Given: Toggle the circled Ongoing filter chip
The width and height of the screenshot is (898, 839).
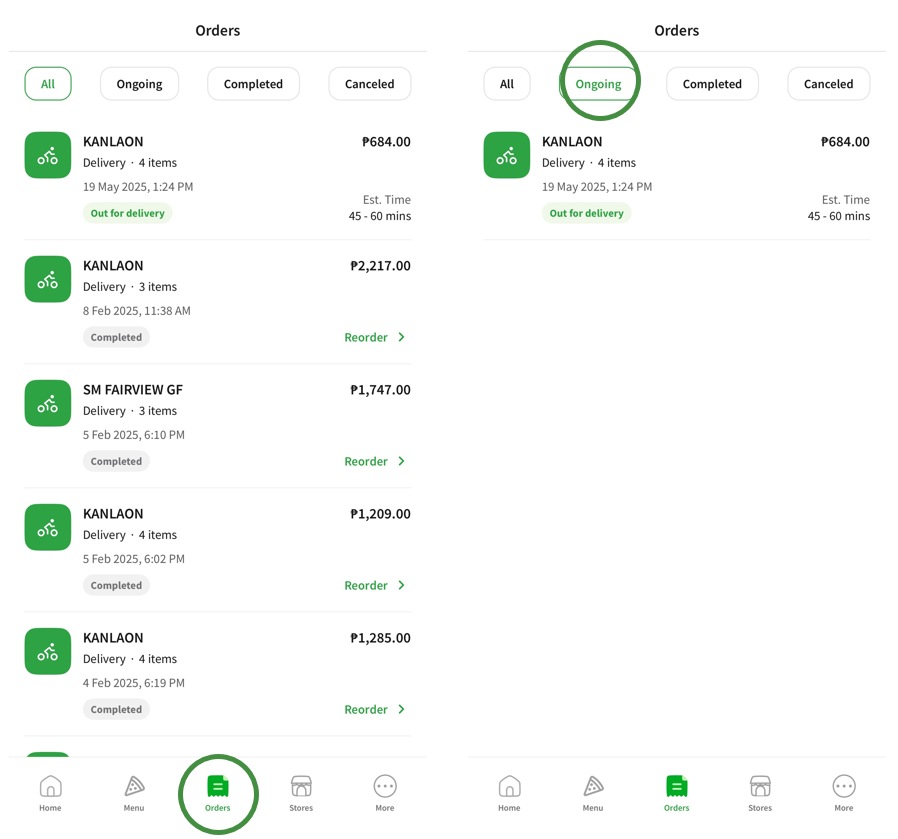Looking at the screenshot, I should (x=598, y=84).
